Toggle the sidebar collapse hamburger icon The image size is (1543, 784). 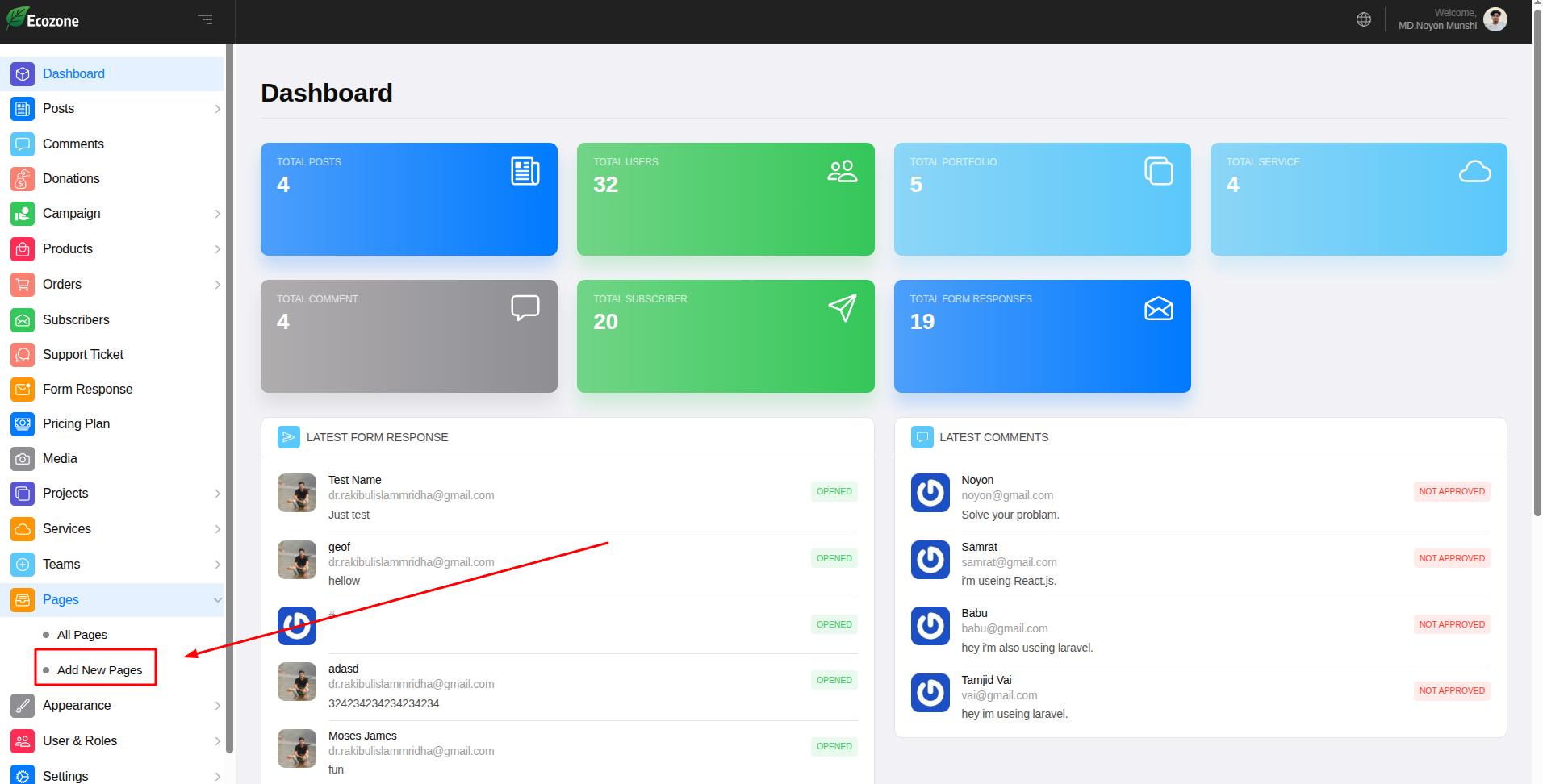click(206, 19)
